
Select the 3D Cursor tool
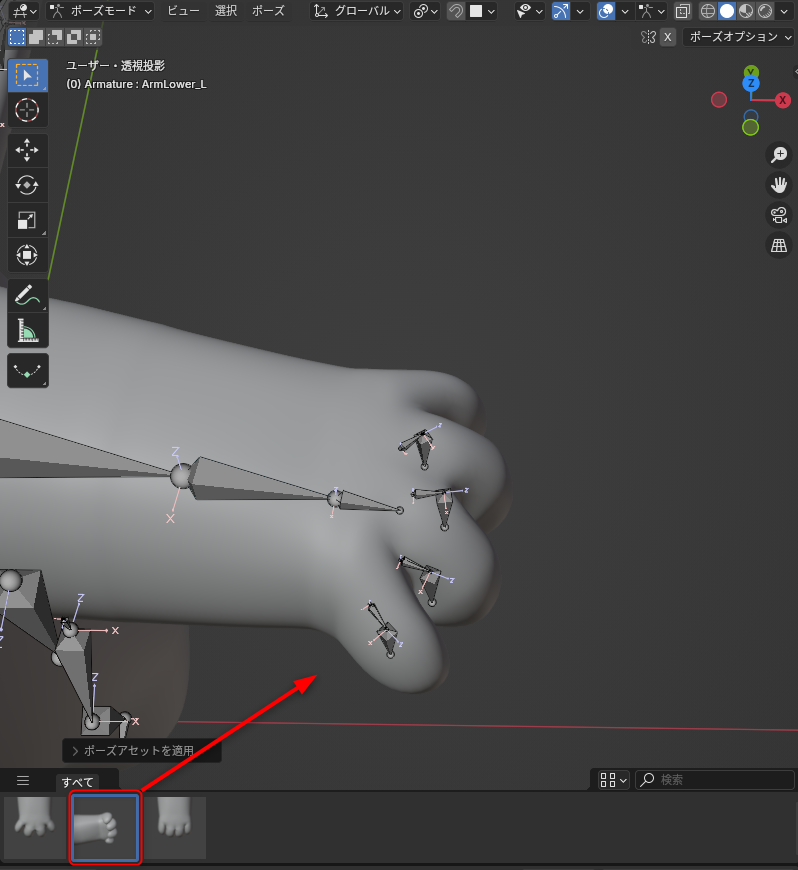pos(27,110)
